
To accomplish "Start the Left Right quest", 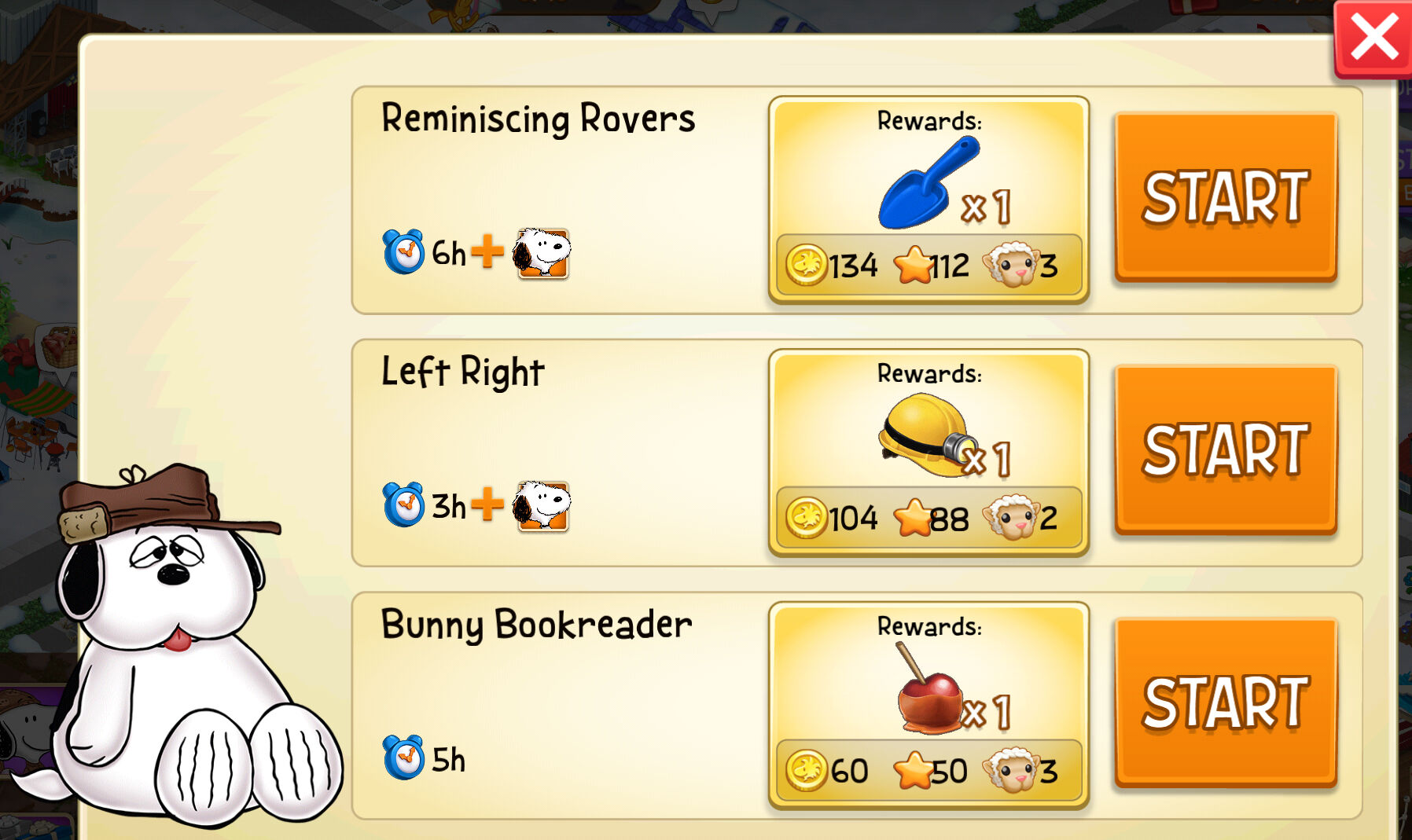I will (1225, 449).
